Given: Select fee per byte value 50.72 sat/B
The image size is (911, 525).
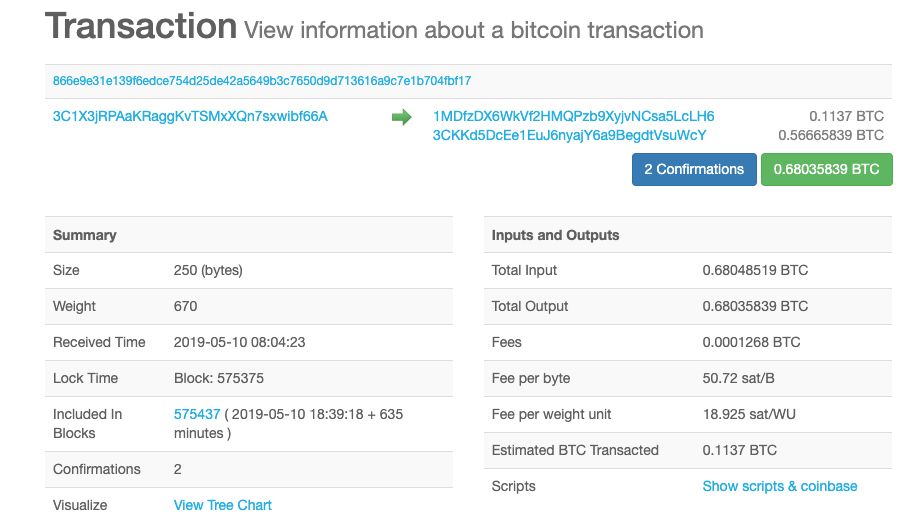Looking at the screenshot, I should tap(738, 378).
